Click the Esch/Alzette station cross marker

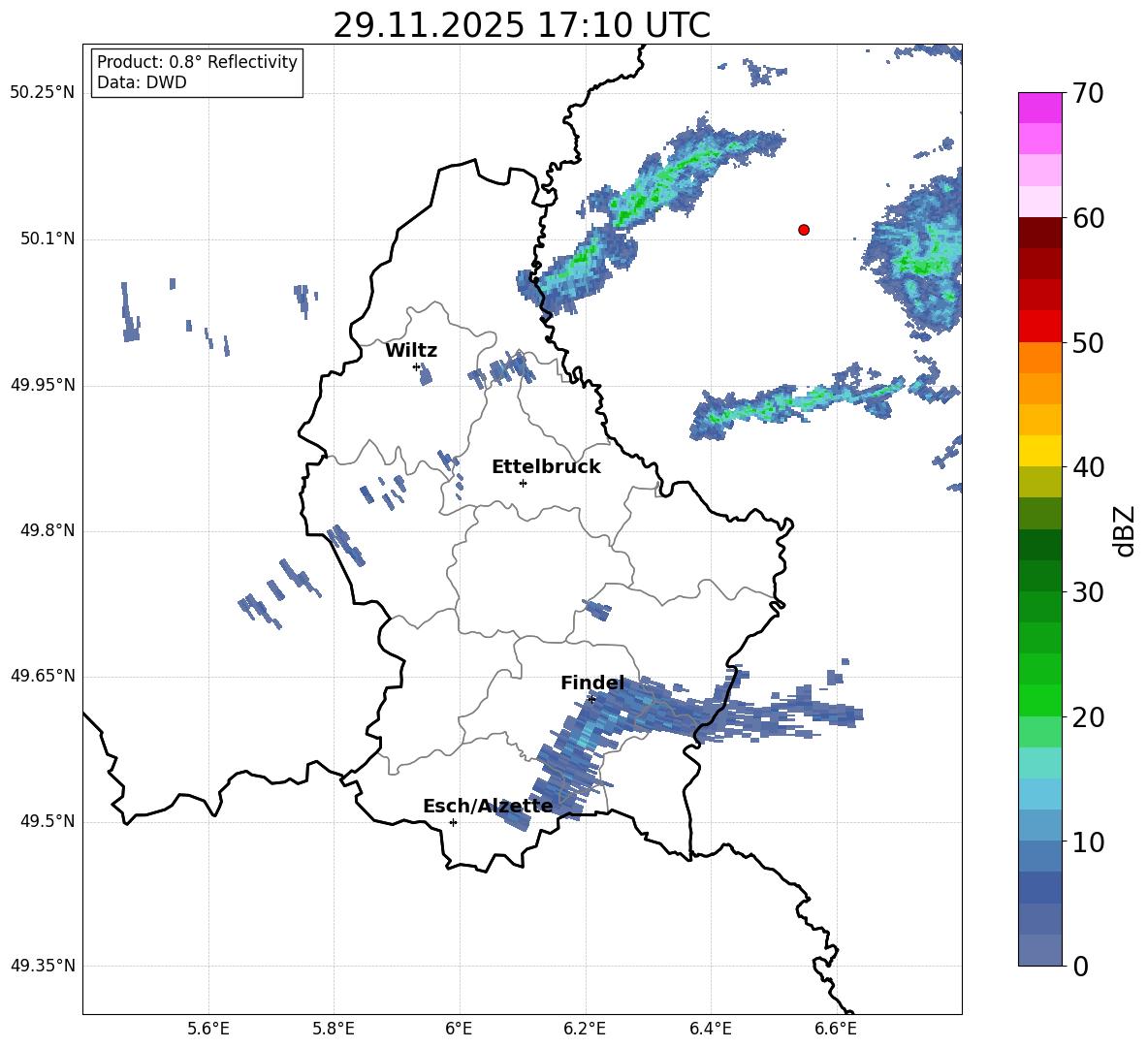click(x=453, y=822)
